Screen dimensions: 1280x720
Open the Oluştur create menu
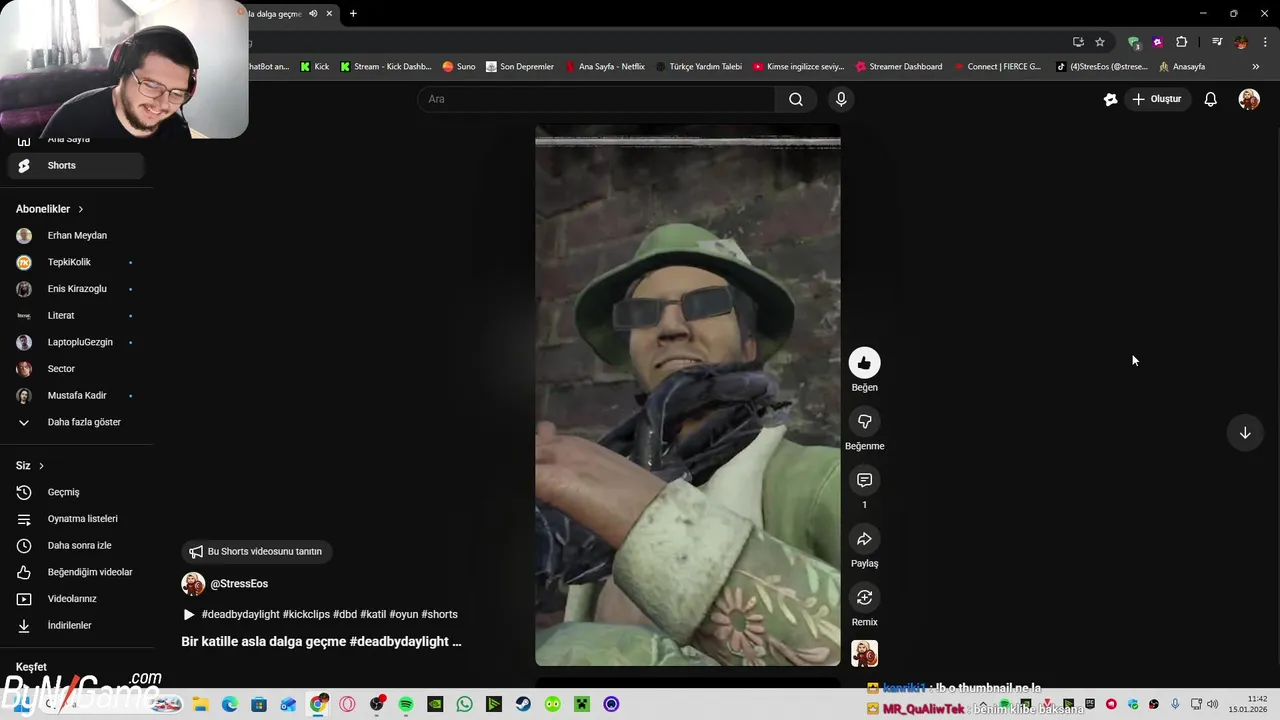click(1157, 99)
